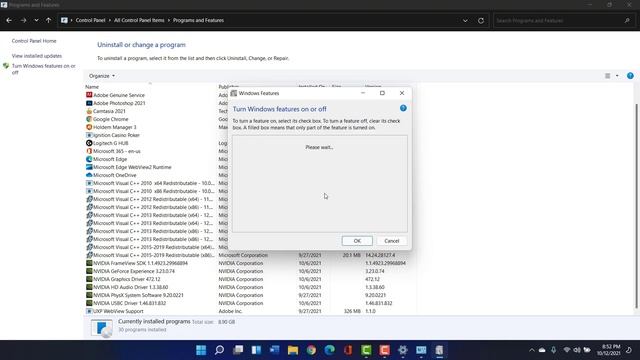Click the microphone tray icon

click(x=553, y=350)
